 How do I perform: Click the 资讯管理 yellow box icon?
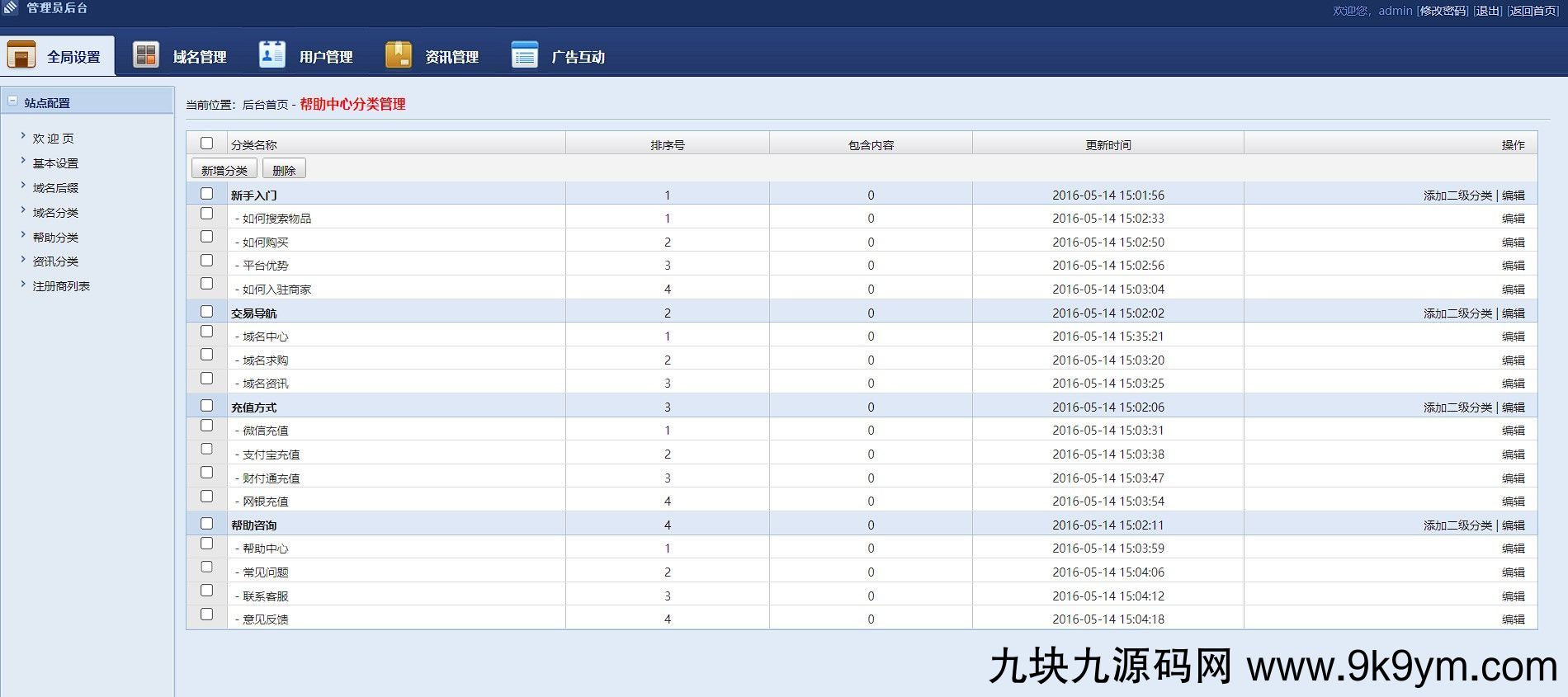[398, 55]
